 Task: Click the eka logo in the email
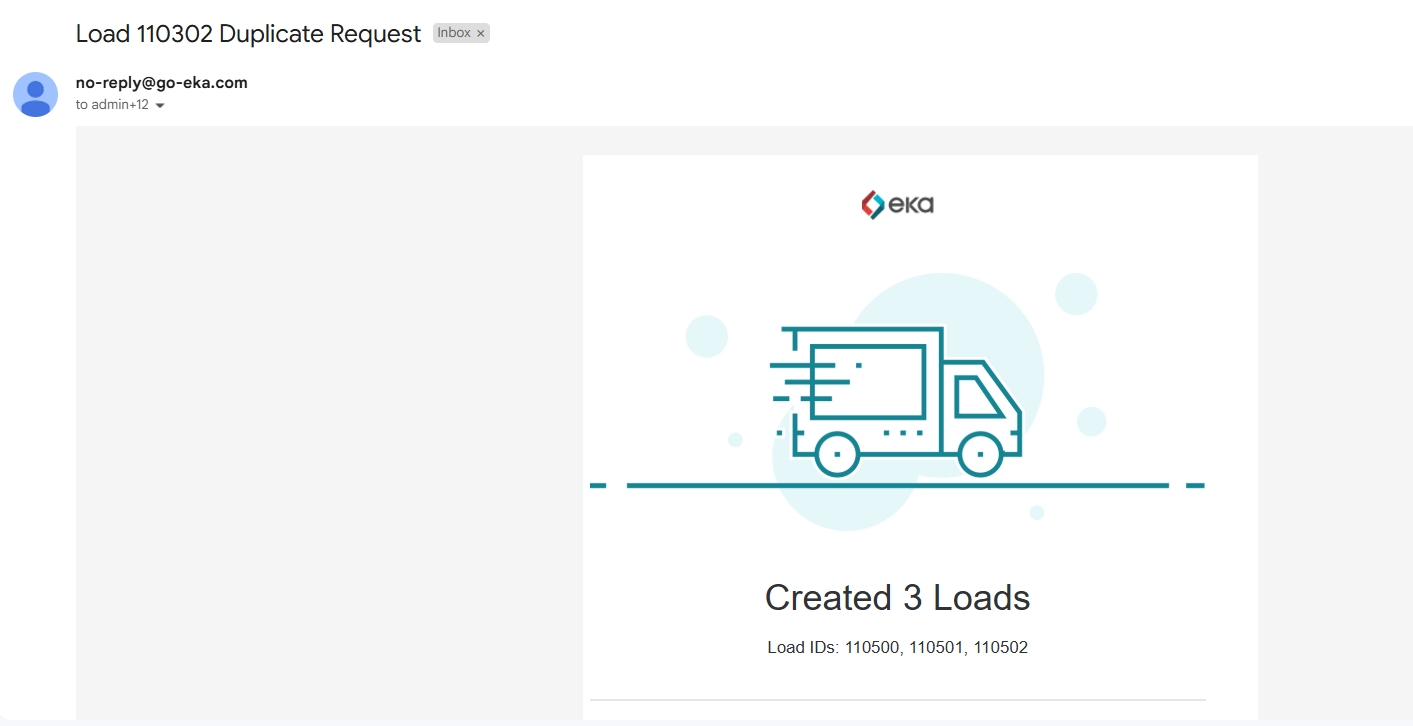(897, 205)
